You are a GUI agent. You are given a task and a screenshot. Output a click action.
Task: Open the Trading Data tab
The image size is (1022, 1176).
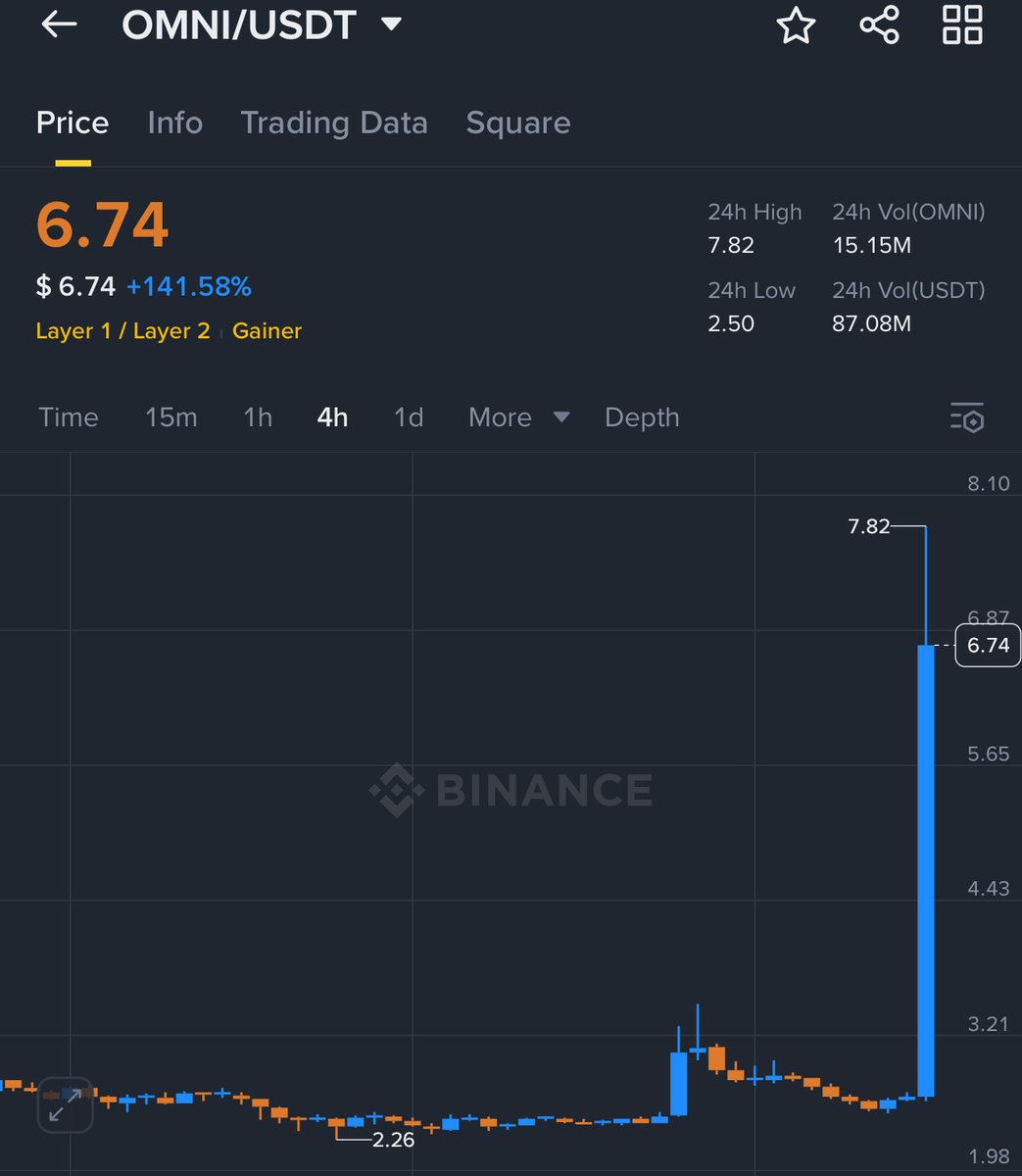coord(334,122)
